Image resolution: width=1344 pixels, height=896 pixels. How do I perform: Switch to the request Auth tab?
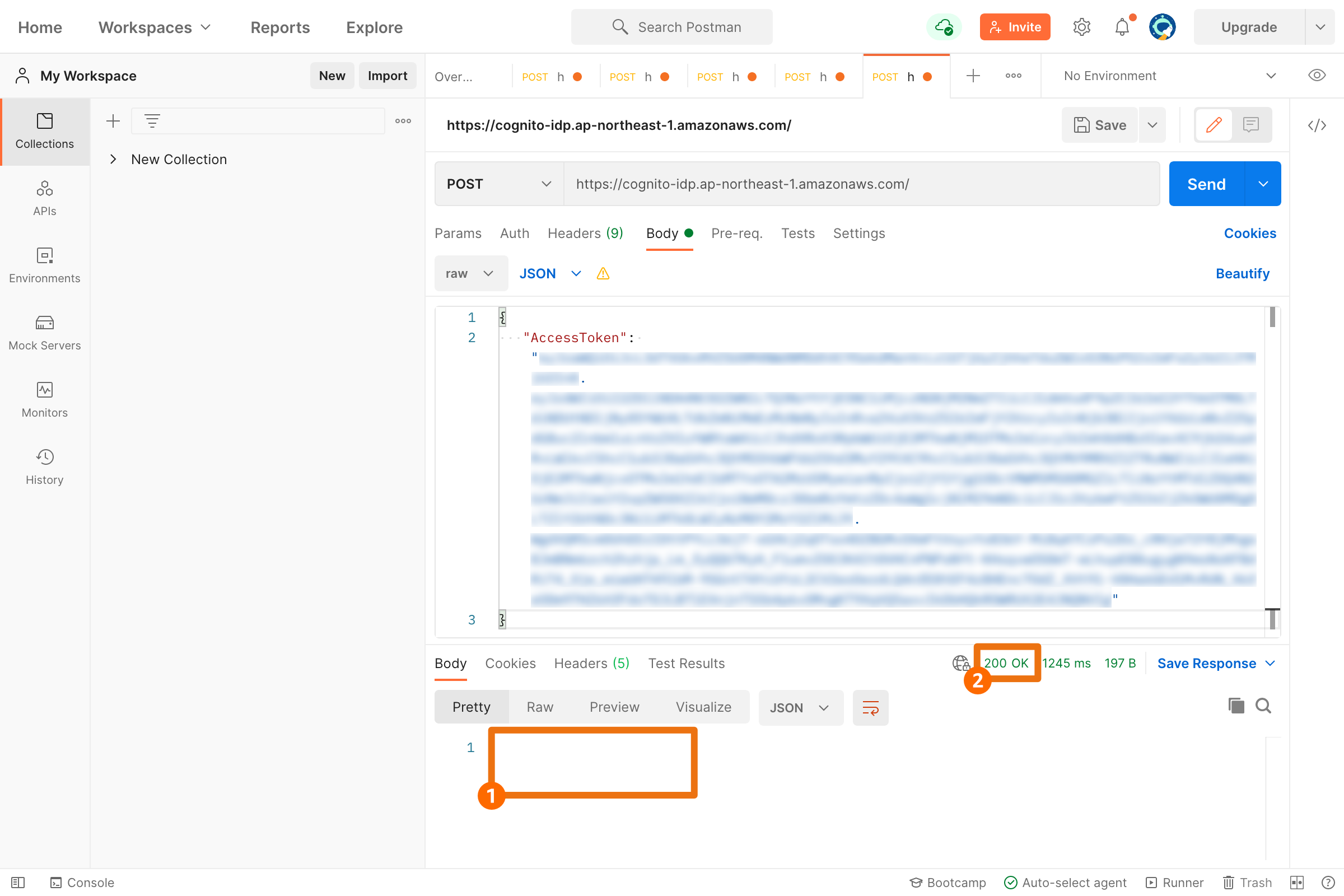[x=514, y=233]
